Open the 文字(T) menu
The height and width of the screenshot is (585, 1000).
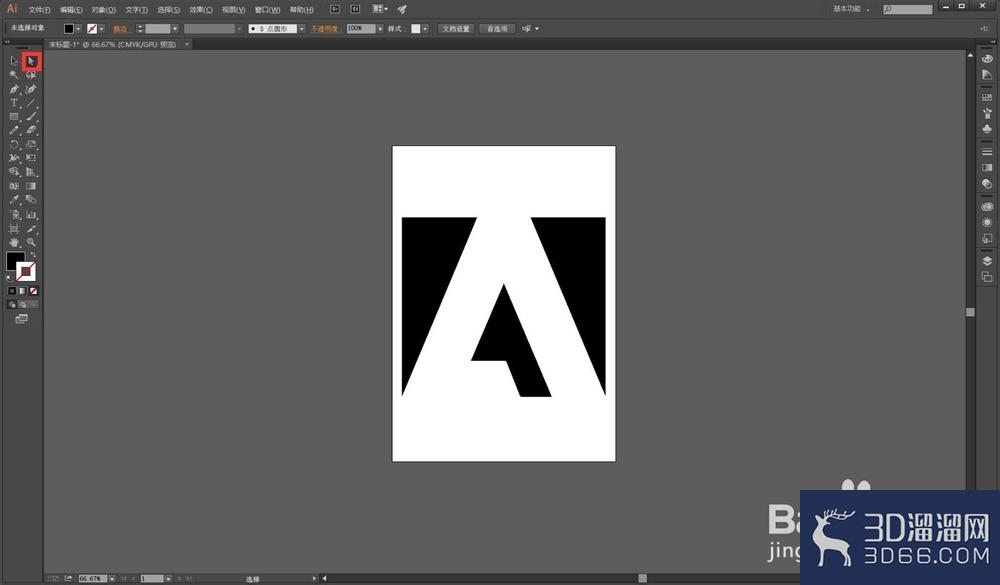click(136, 10)
